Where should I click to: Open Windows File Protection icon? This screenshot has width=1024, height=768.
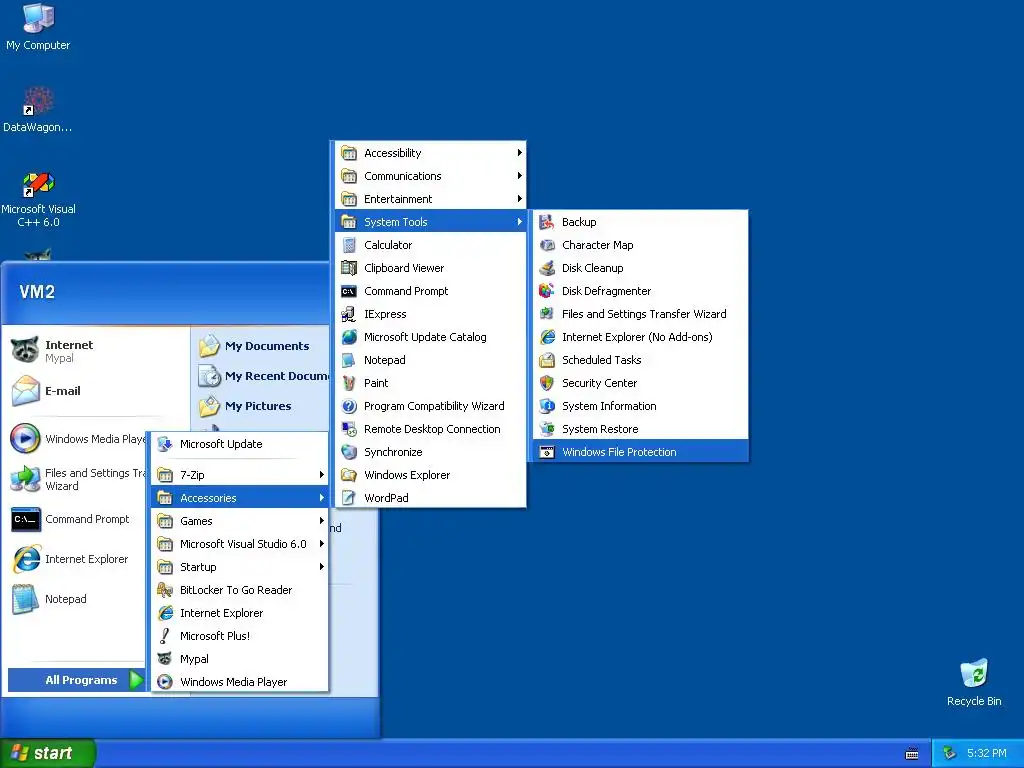[x=547, y=452]
